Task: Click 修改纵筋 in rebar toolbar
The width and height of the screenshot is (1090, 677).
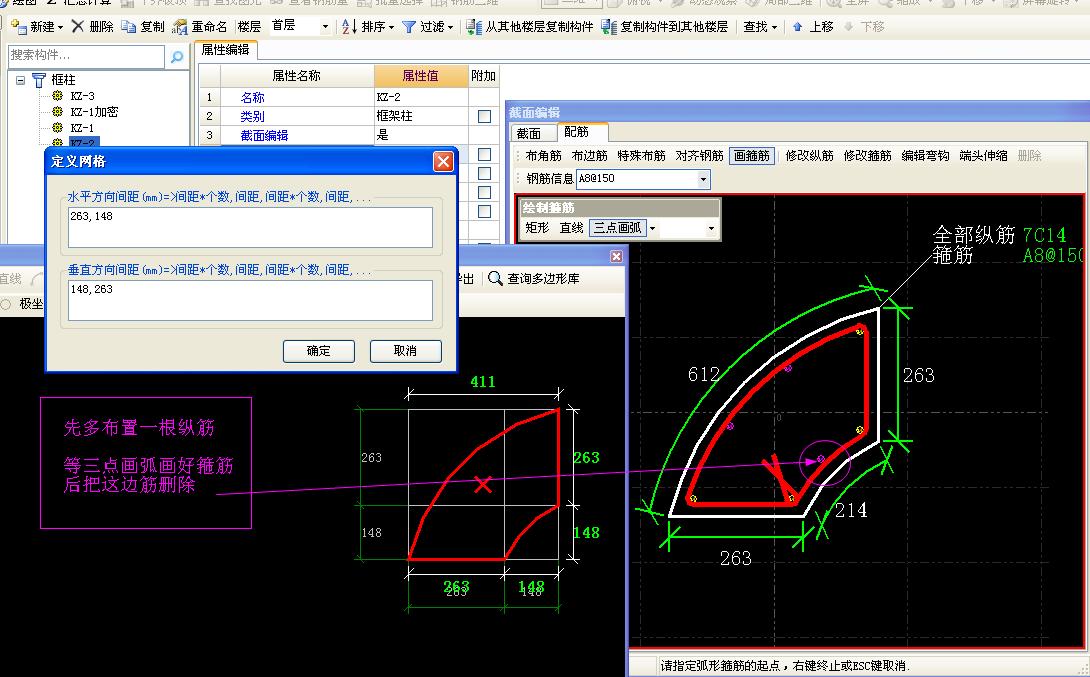Action: 809,156
